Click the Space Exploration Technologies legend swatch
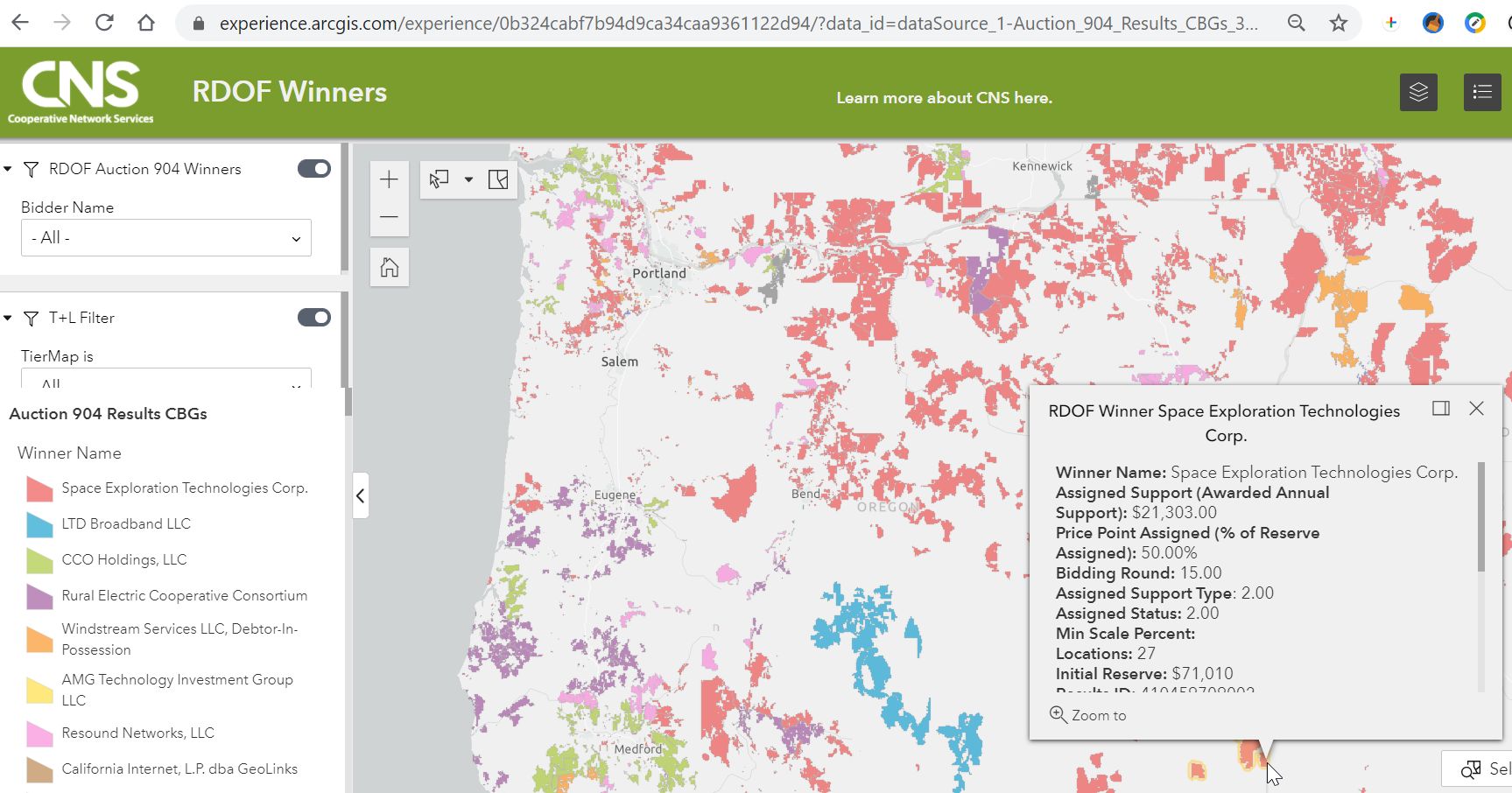 pos(39,488)
